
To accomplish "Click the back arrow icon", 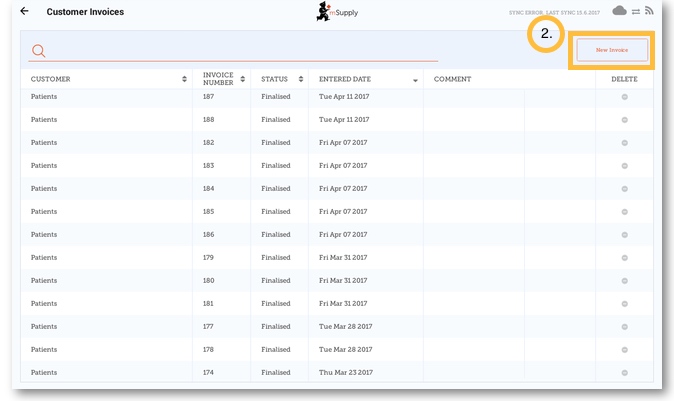I will (24, 12).
